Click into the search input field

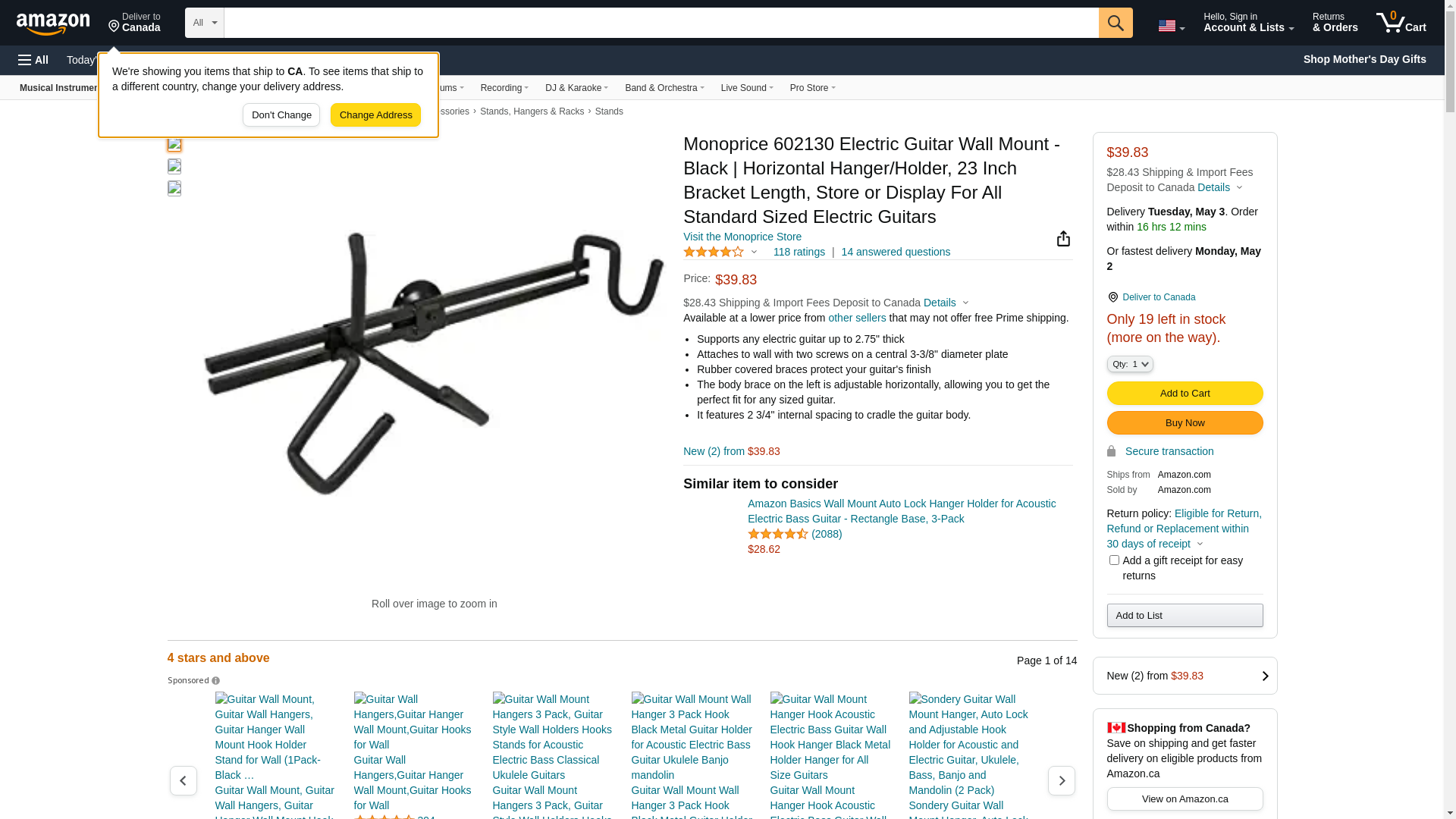pyautogui.click(x=661, y=23)
